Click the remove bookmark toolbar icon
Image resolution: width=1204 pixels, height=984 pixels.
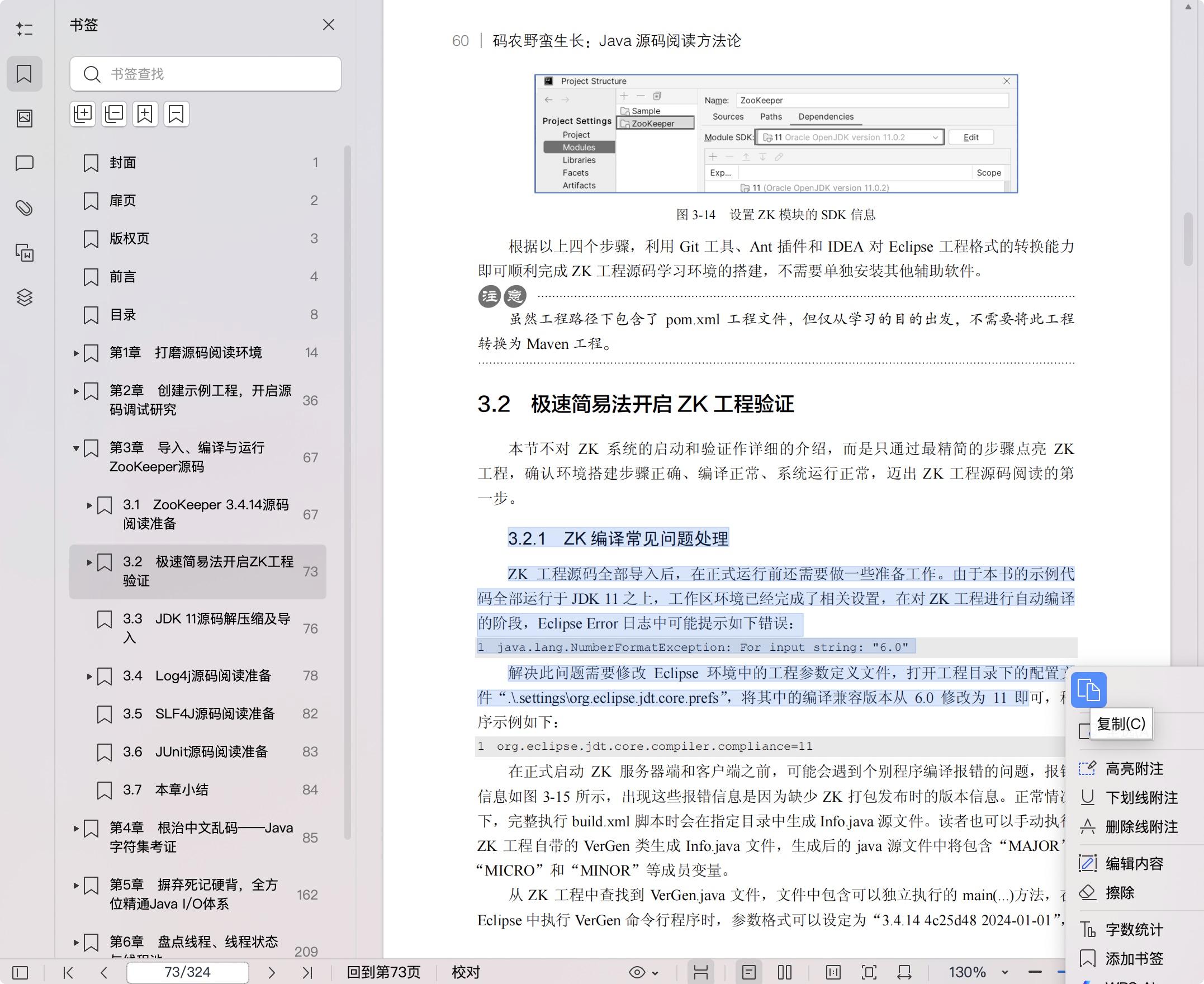coord(176,114)
